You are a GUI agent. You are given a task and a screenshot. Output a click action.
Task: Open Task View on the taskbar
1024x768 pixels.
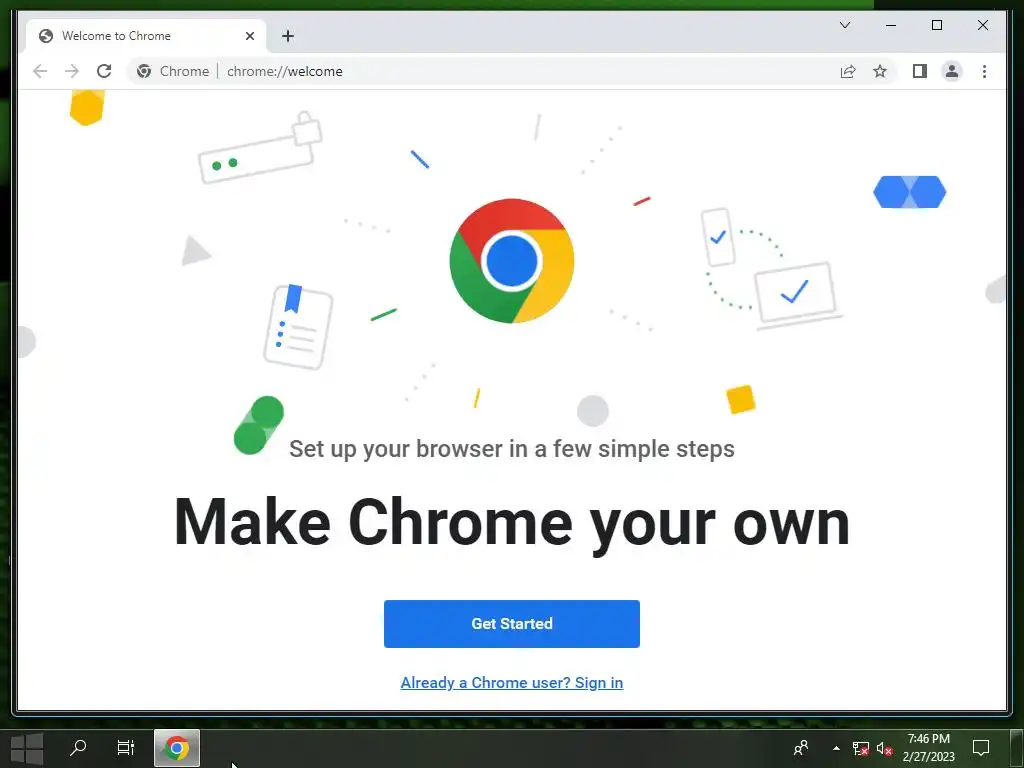tap(125, 747)
